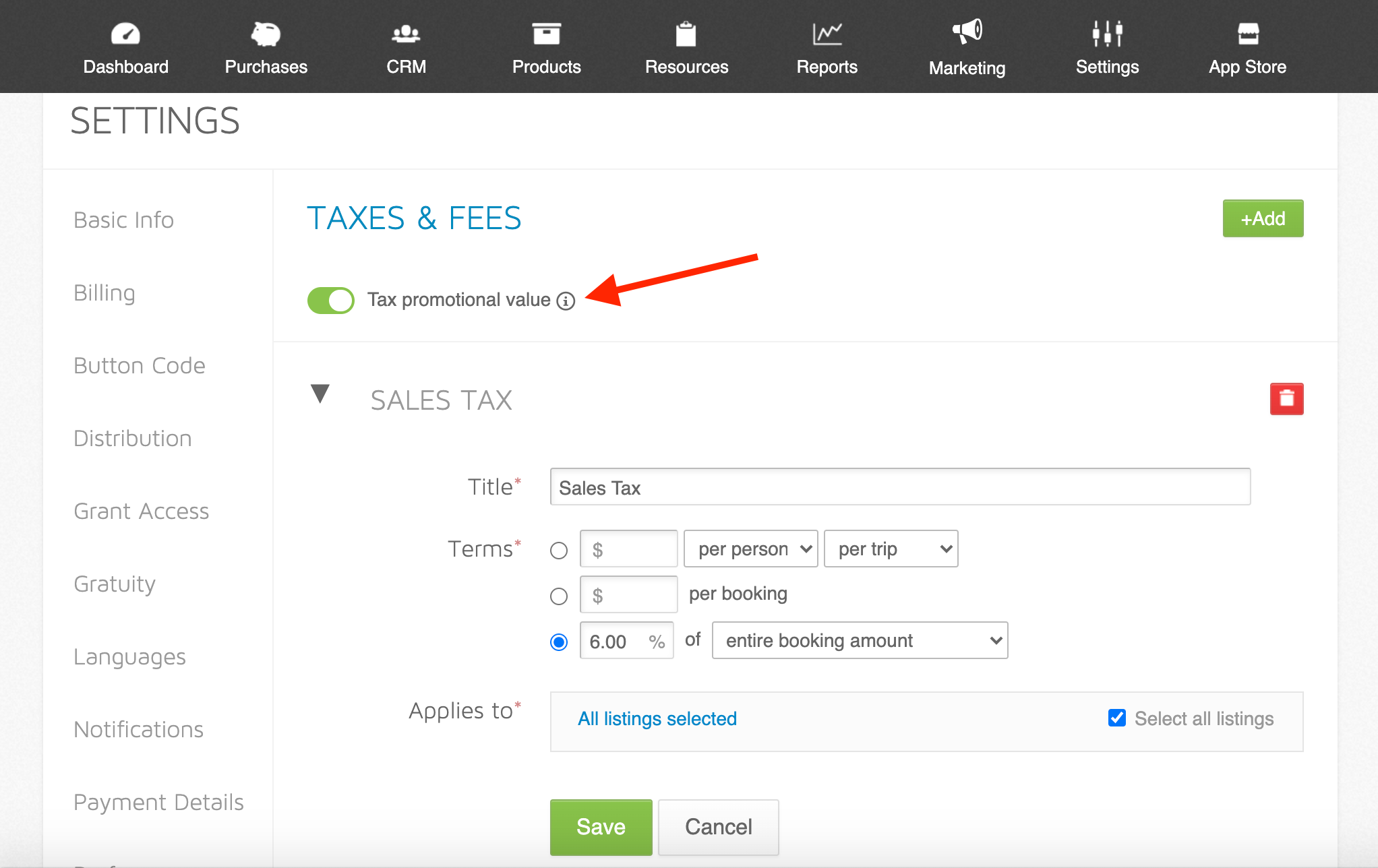The image size is (1378, 868).
Task: Open the Purchases piggy bank icon
Action: coord(266,34)
